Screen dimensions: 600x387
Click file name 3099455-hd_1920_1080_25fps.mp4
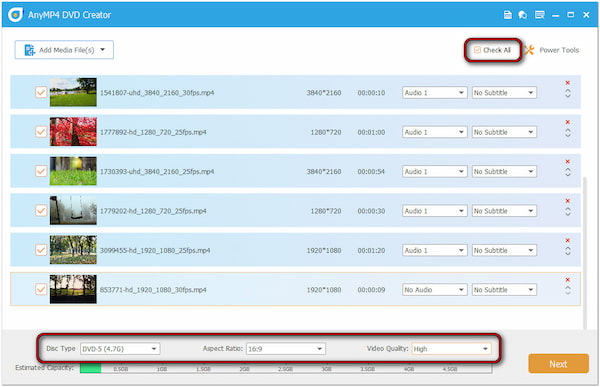[155, 250]
